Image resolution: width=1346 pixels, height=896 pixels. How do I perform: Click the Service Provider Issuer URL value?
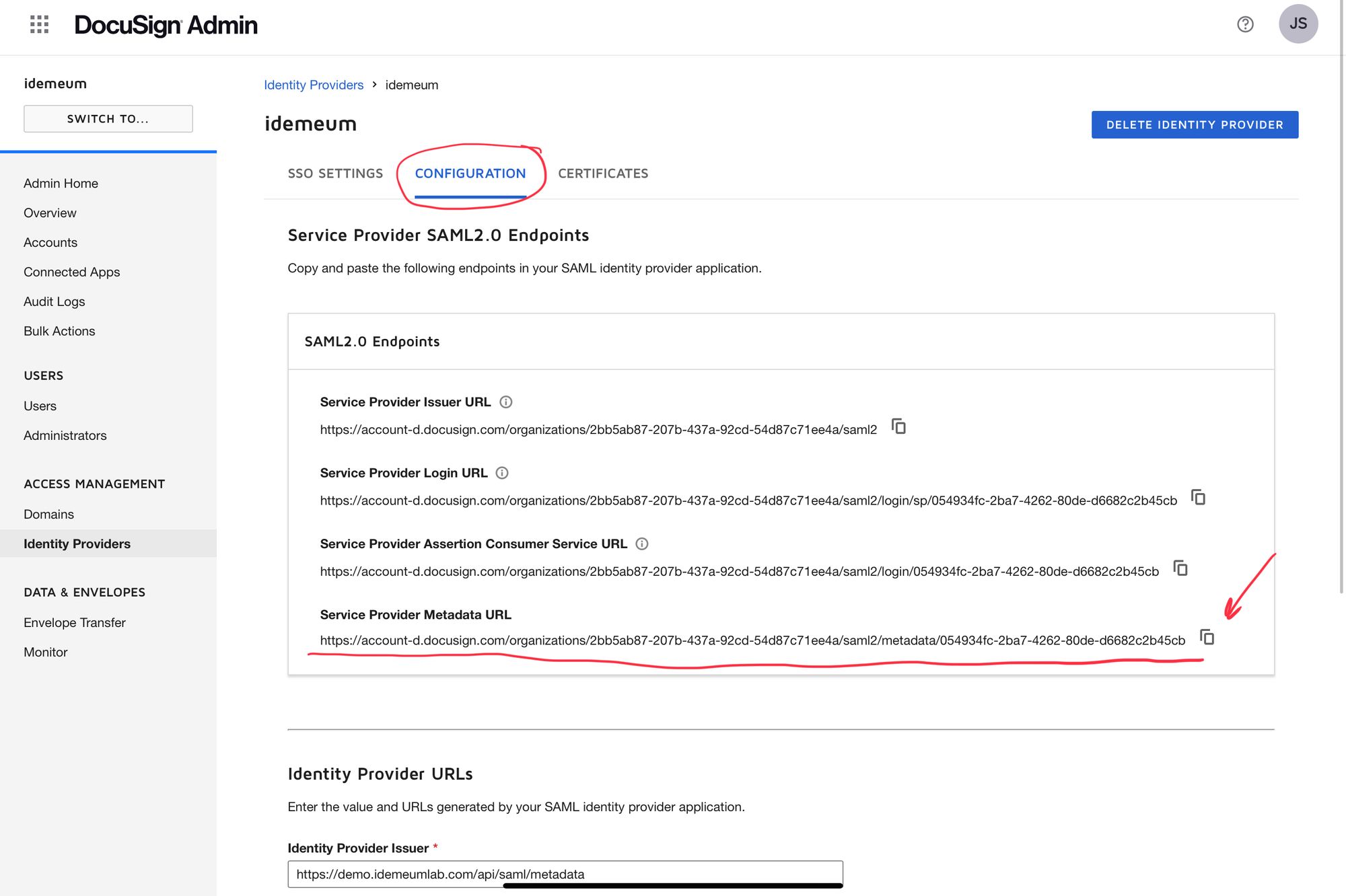click(x=598, y=429)
